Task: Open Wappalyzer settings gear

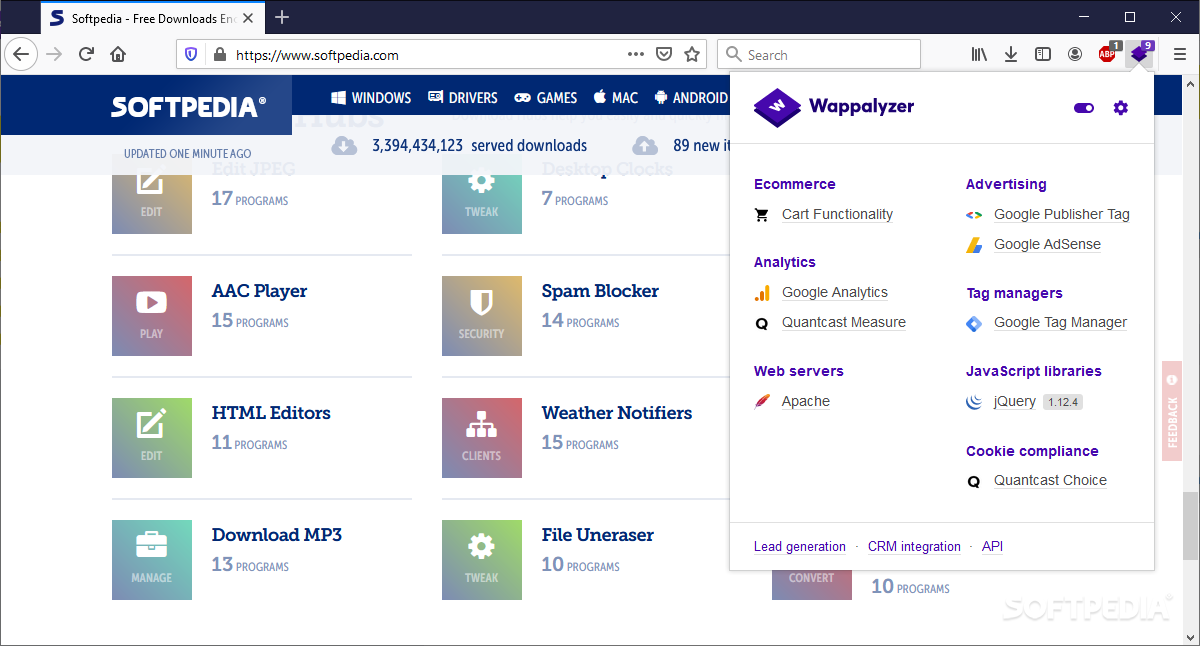Action: tap(1120, 108)
